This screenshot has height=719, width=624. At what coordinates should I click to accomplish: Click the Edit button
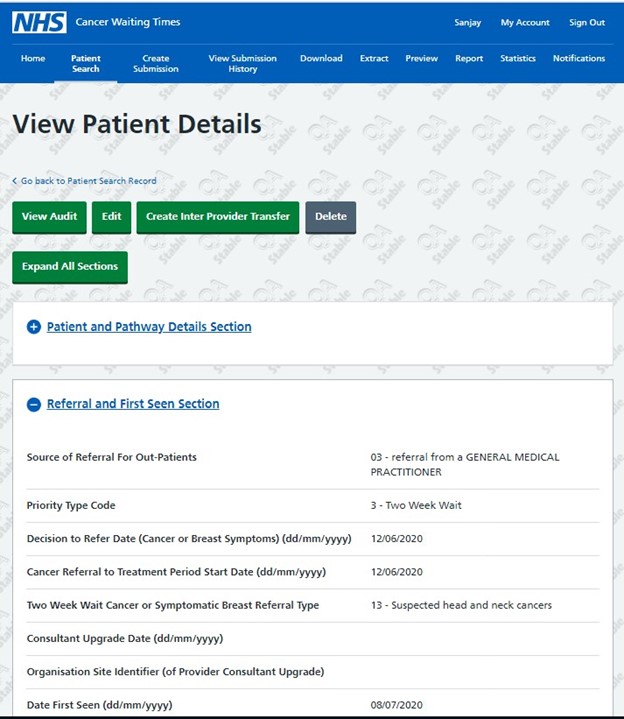(x=111, y=217)
